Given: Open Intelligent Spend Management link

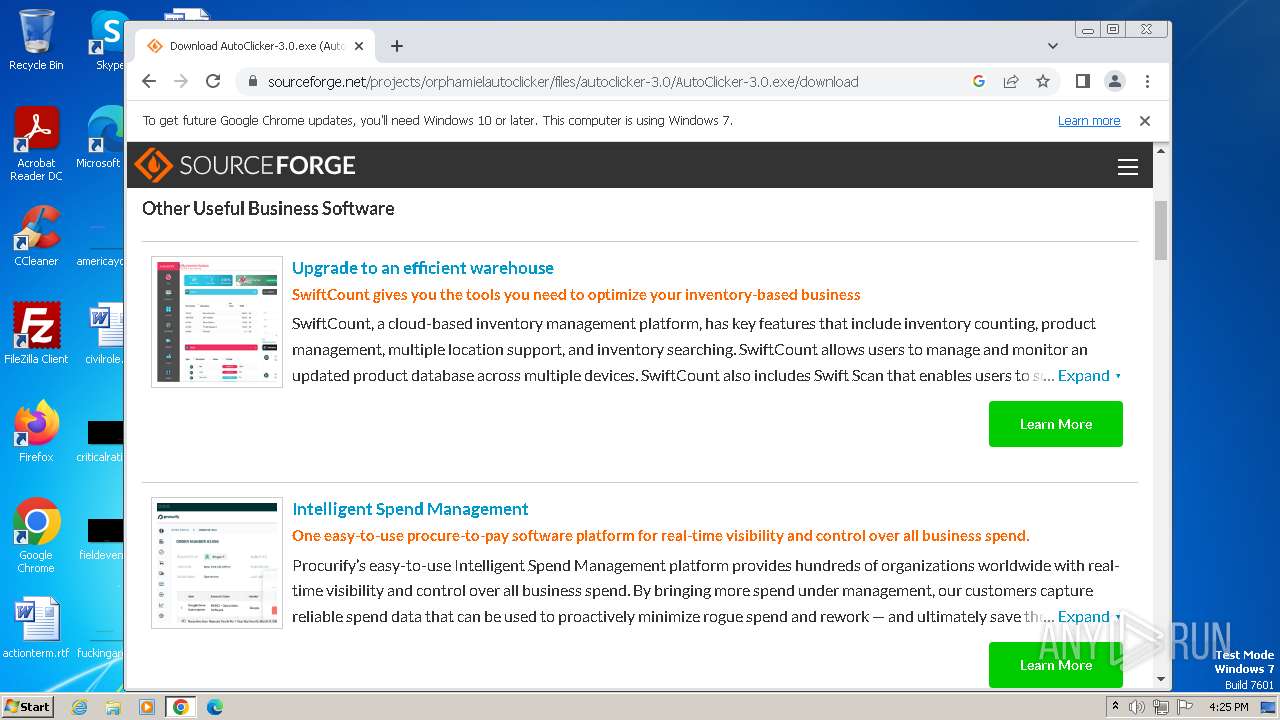Looking at the screenshot, I should (410, 509).
